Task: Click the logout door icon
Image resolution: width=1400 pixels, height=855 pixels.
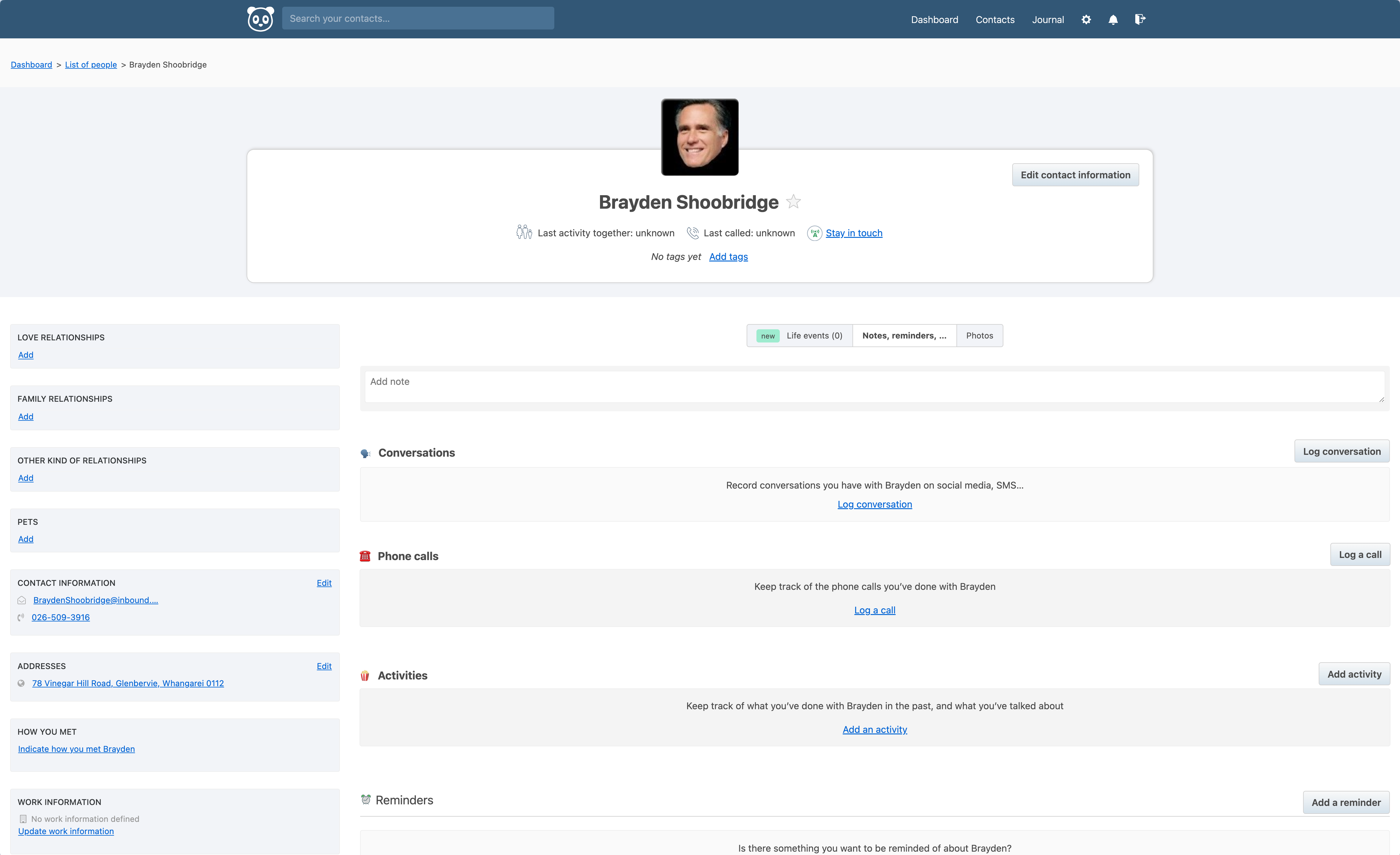Action: coord(1140,19)
